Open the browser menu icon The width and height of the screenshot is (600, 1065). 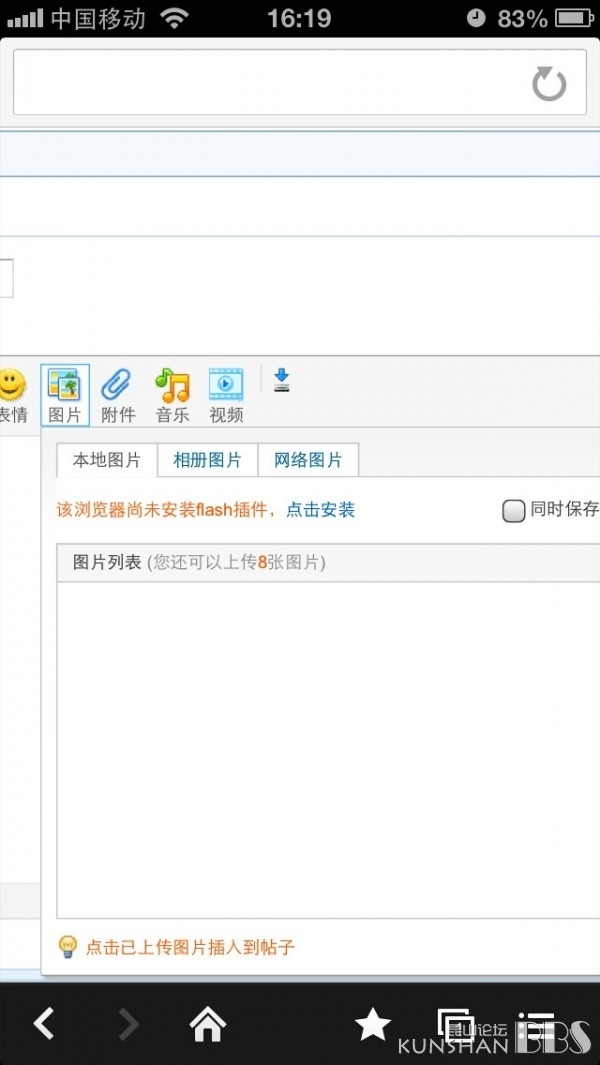(537, 1026)
